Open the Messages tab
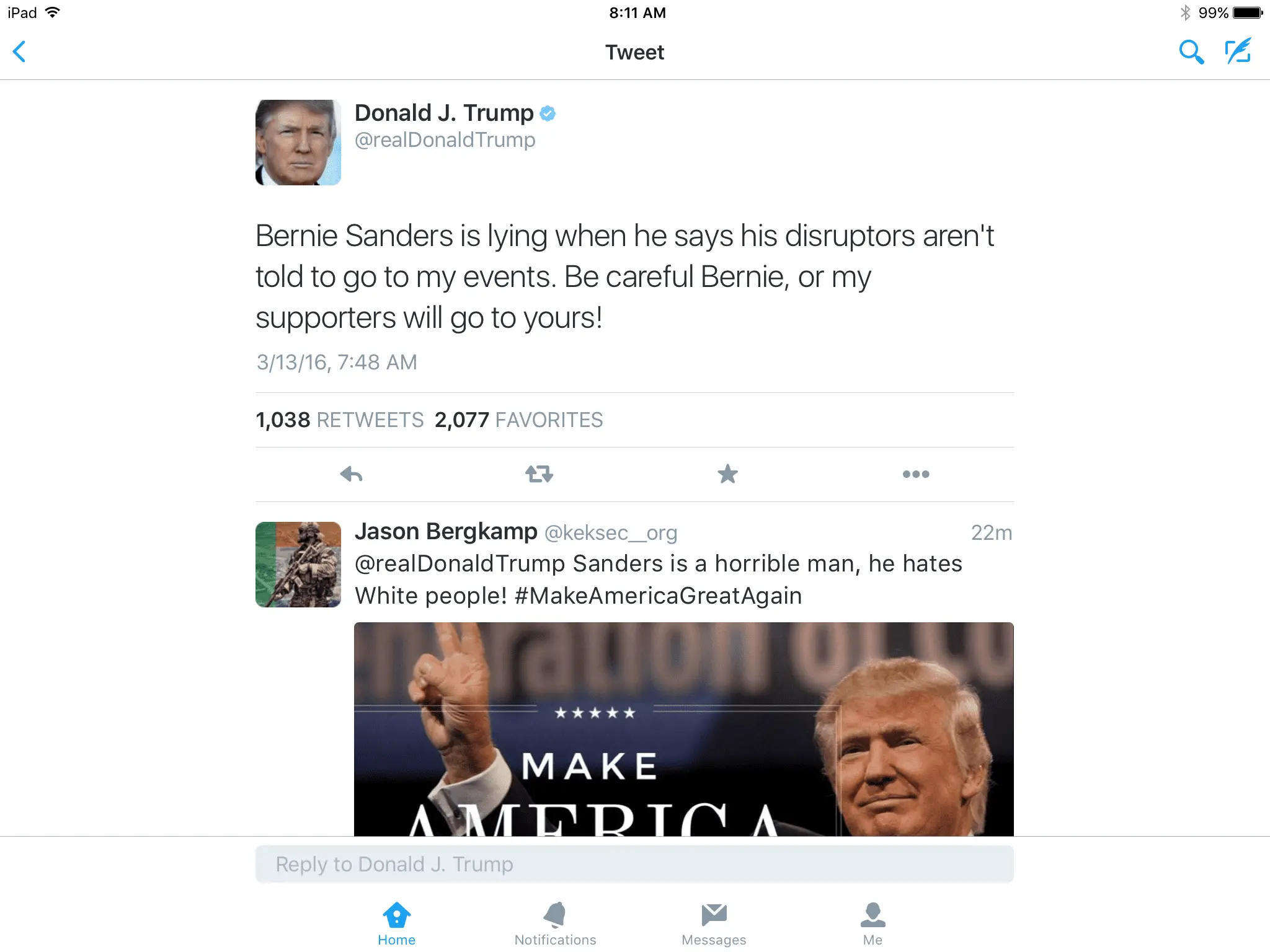 coord(714,923)
